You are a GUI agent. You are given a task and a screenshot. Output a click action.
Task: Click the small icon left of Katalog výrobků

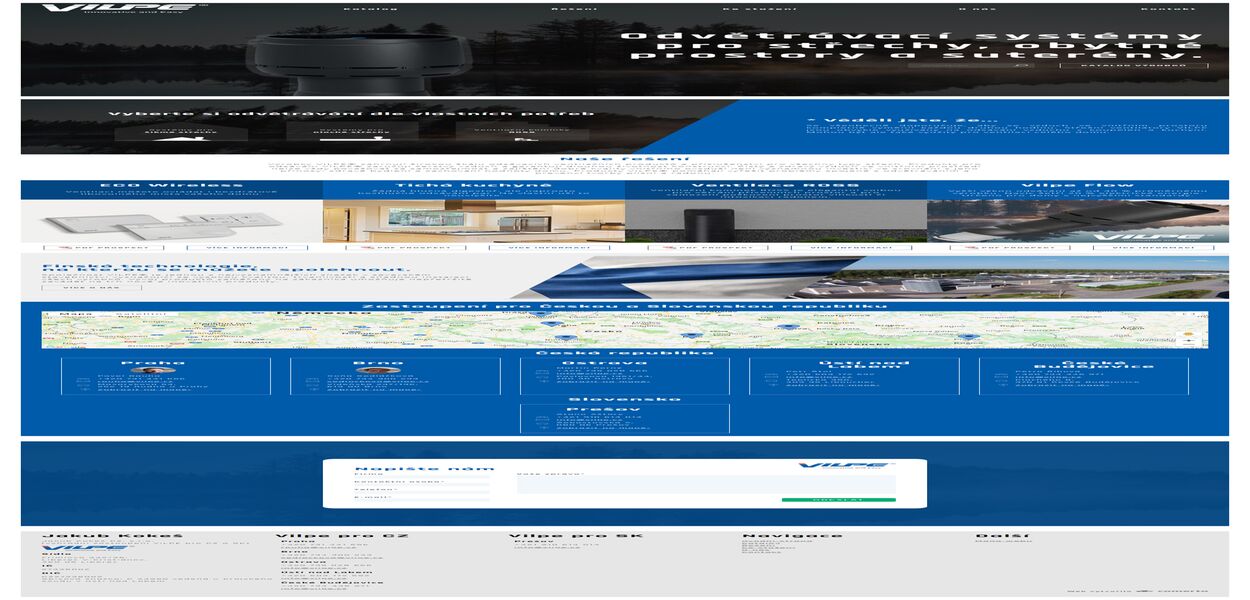1022,65
